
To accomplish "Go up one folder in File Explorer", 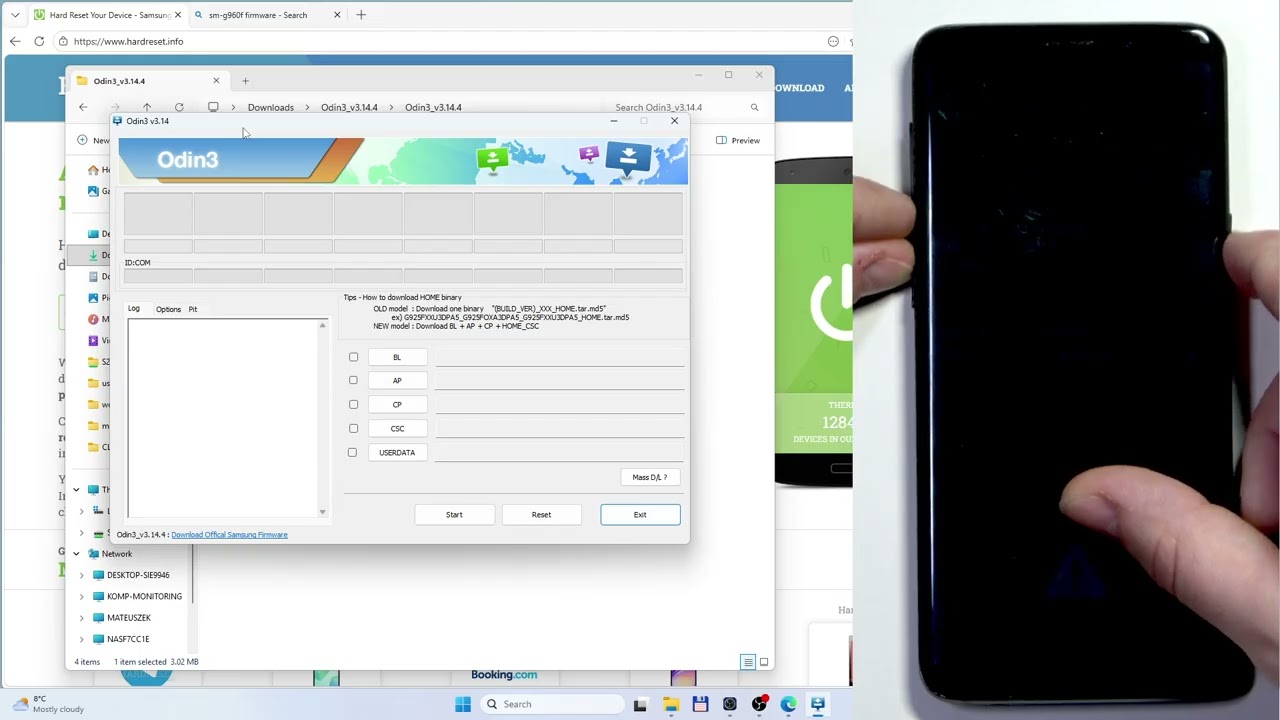I will [x=147, y=107].
